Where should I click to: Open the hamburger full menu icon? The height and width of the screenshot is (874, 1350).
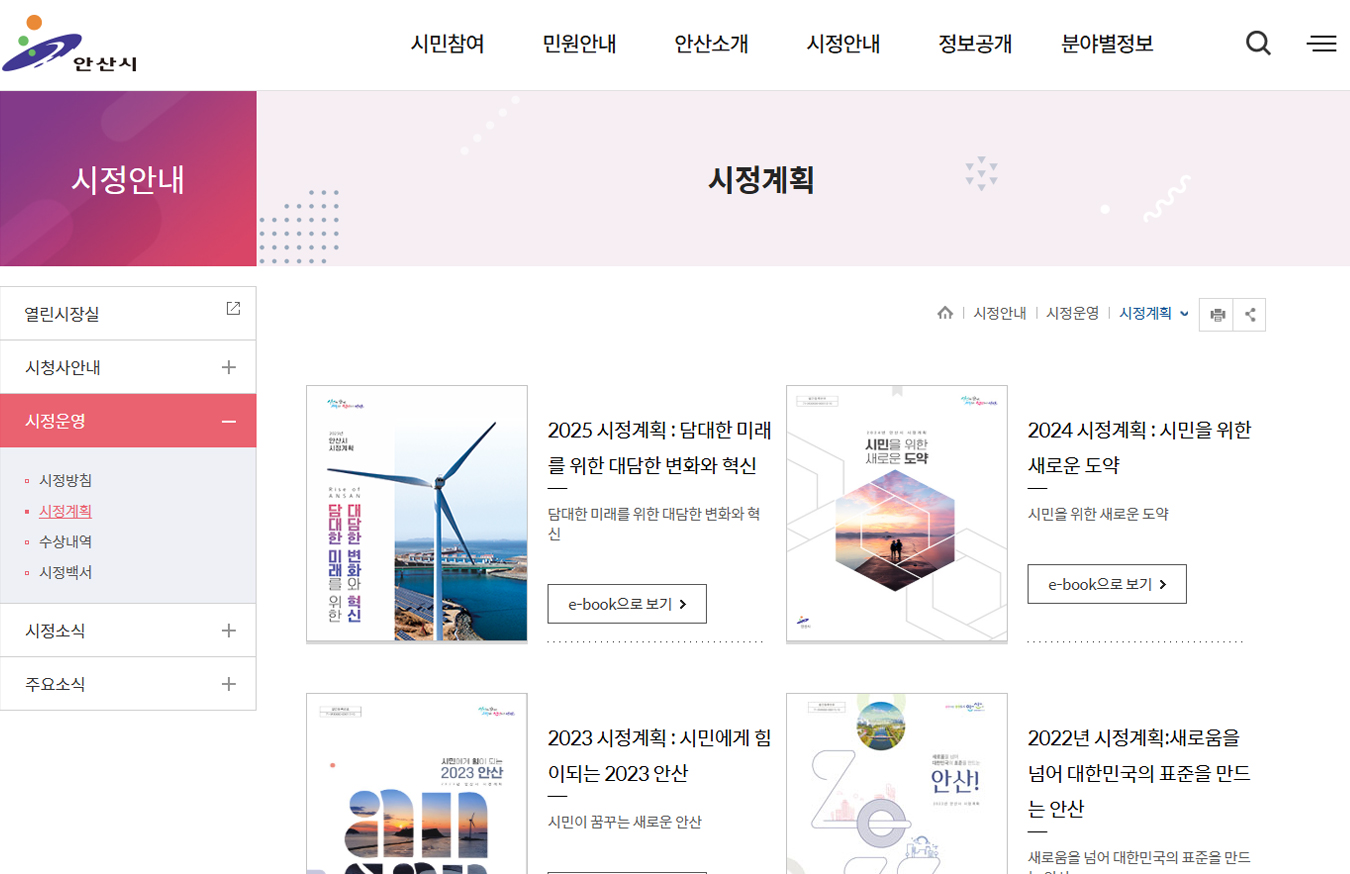(1321, 43)
